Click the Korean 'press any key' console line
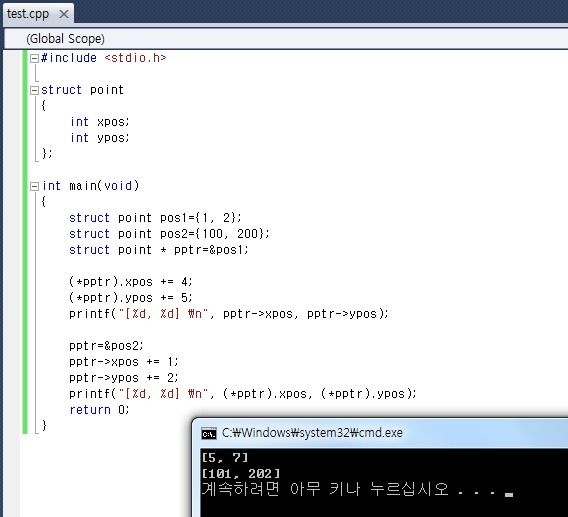The width and height of the screenshot is (568, 517). click(357, 489)
